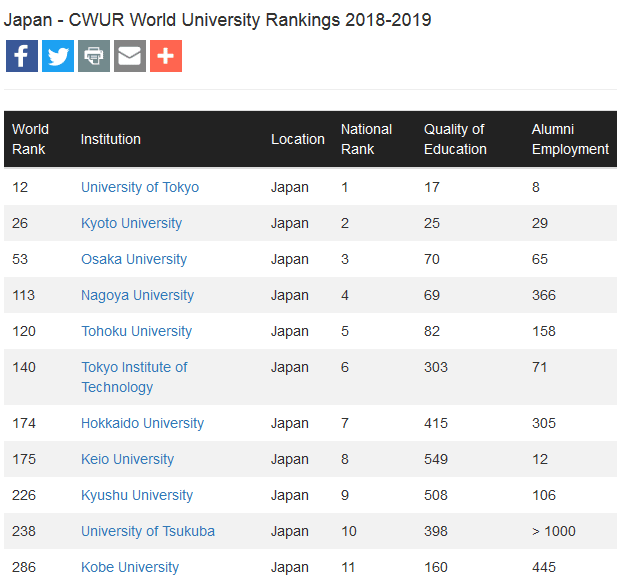Click the World Rank column header
Screen dimensions: 617x584
point(30,139)
